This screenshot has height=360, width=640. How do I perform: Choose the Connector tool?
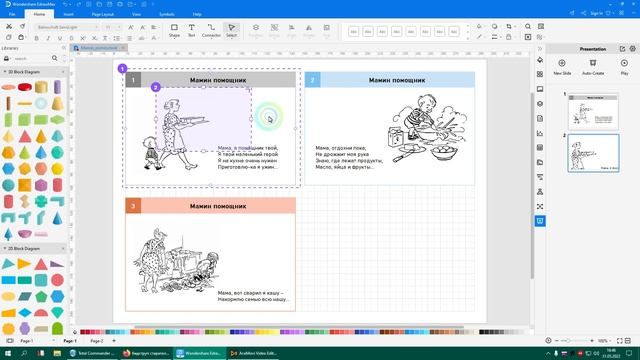click(211, 31)
